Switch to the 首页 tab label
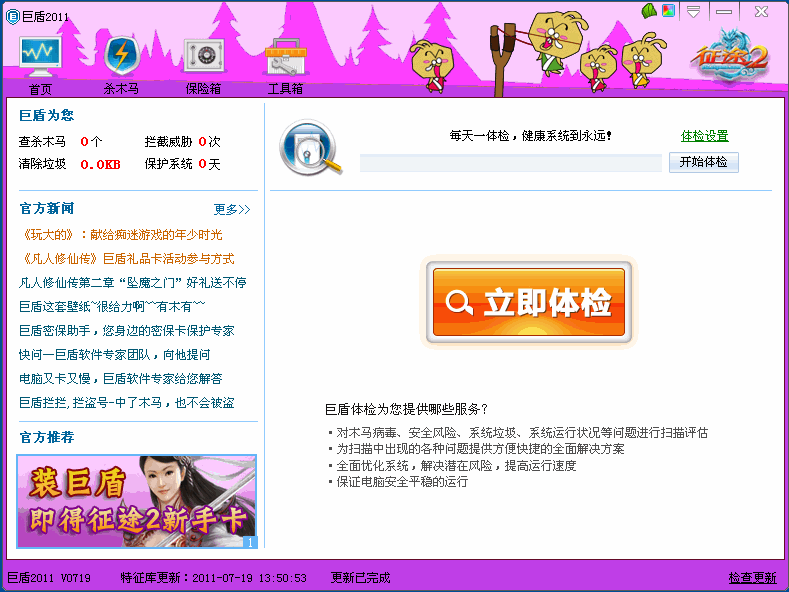Viewport: 789px width, 592px height. (x=40, y=89)
